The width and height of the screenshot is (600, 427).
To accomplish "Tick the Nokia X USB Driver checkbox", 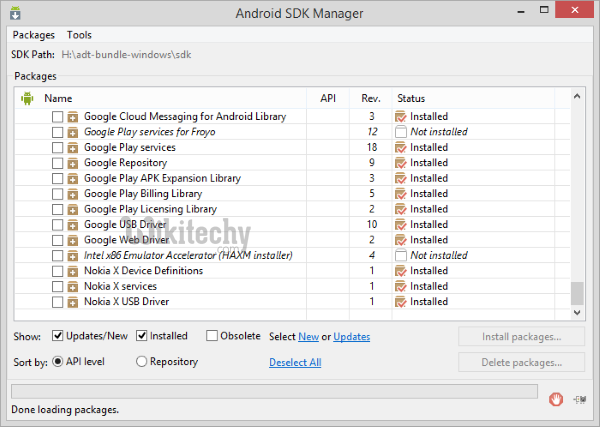I will tap(57, 302).
